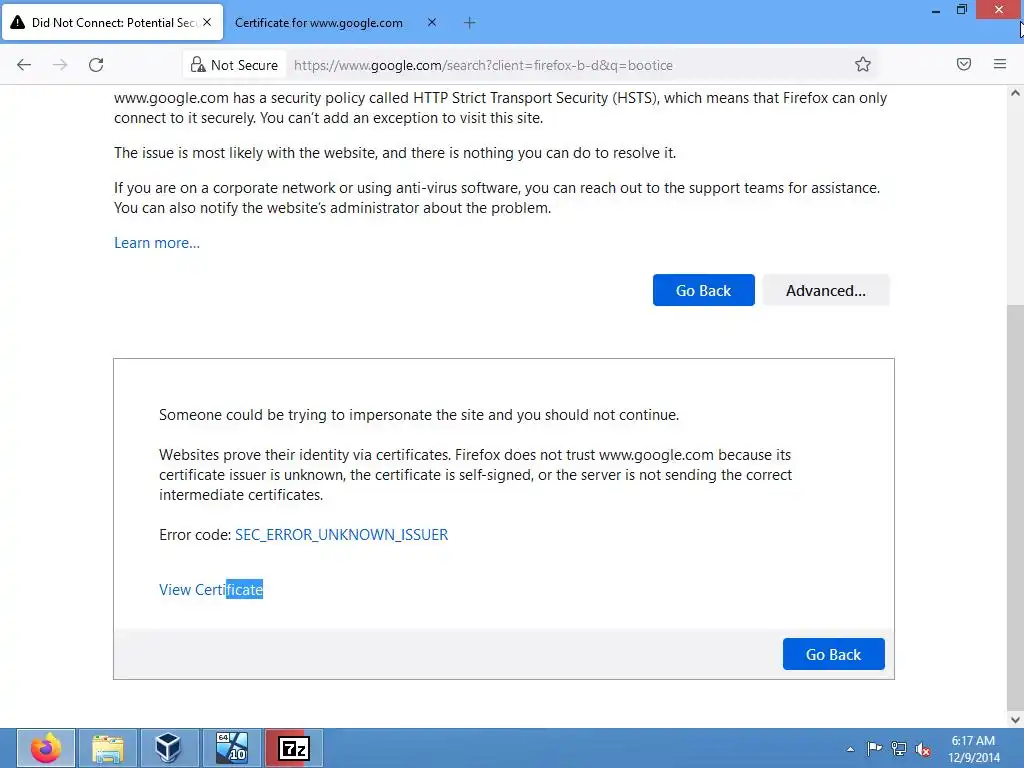The image size is (1024, 768).
Task: Go back with the browser back arrow
Action: 24,65
